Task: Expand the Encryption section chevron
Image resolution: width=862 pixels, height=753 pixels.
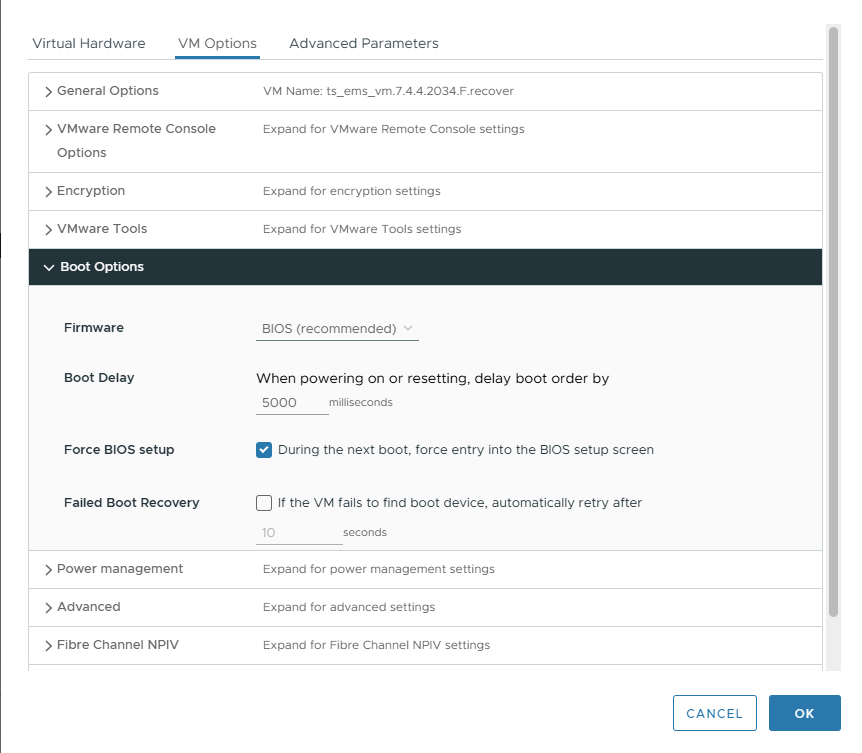Action: click(x=48, y=191)
